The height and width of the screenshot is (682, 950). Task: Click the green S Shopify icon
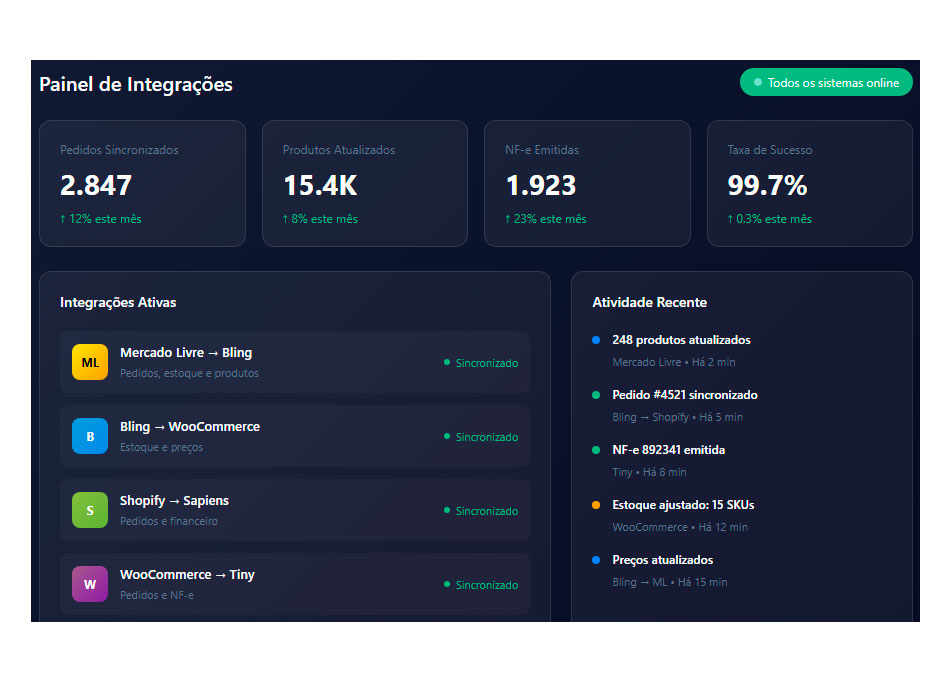point(90,510)
